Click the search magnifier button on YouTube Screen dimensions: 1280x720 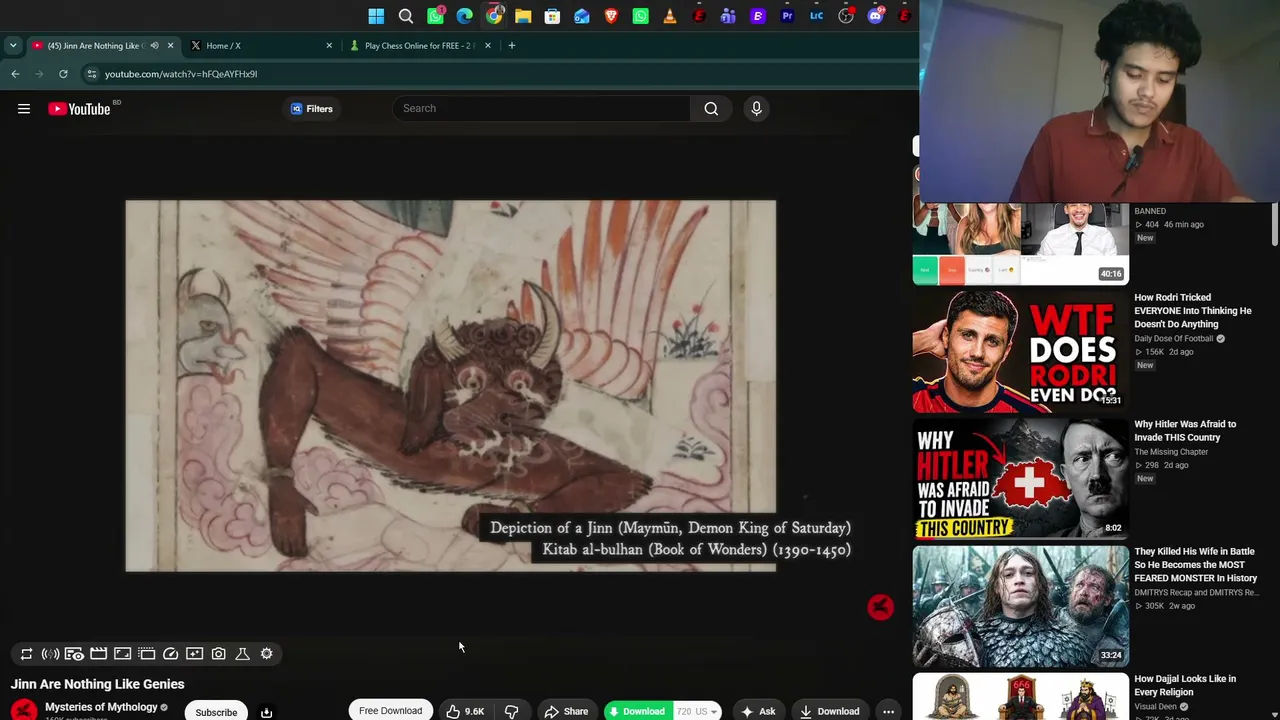(x=711, y=108)
